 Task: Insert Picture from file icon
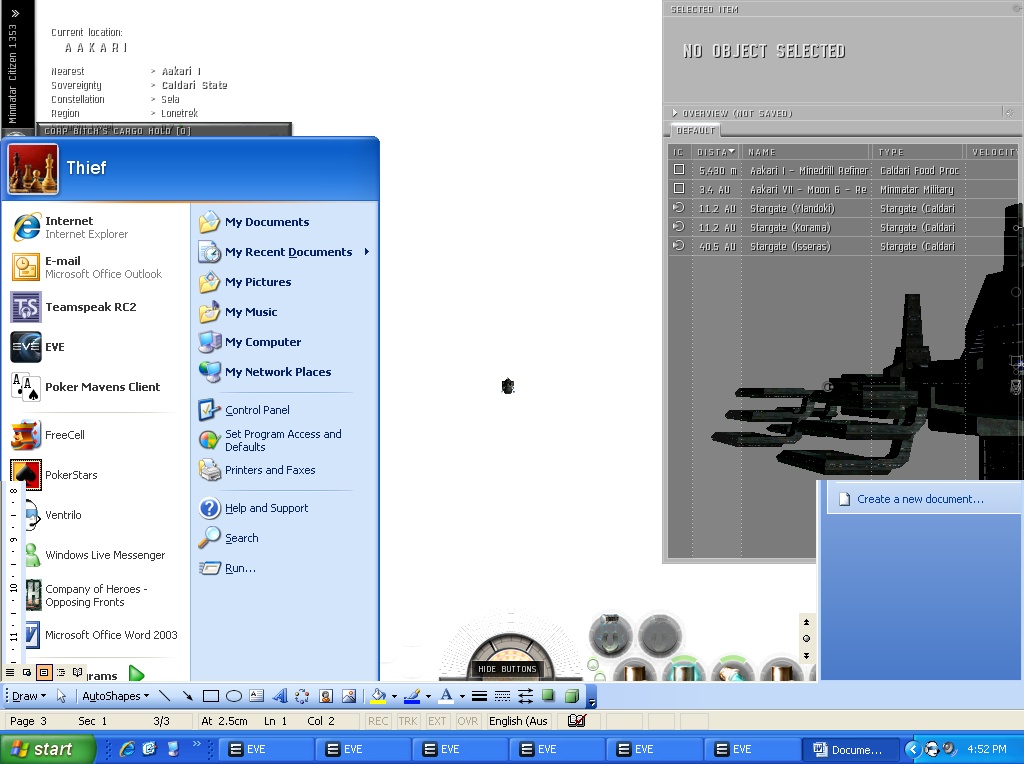[349, 696]
